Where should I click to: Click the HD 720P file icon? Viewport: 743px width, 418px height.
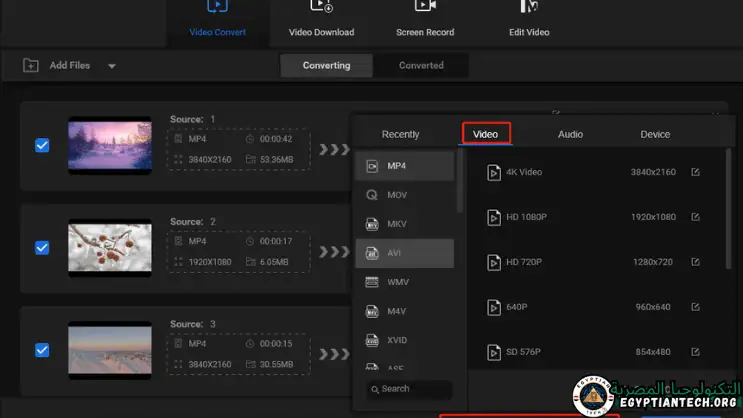(494, 263)
